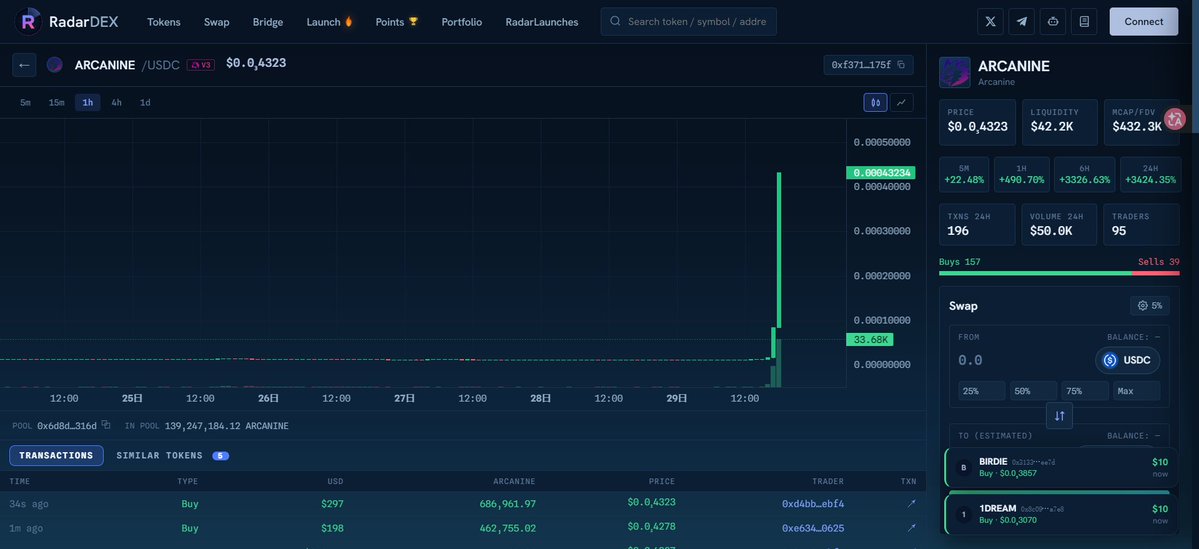
Task: Open the Launch menu item
Action: [x=330, y=22]
